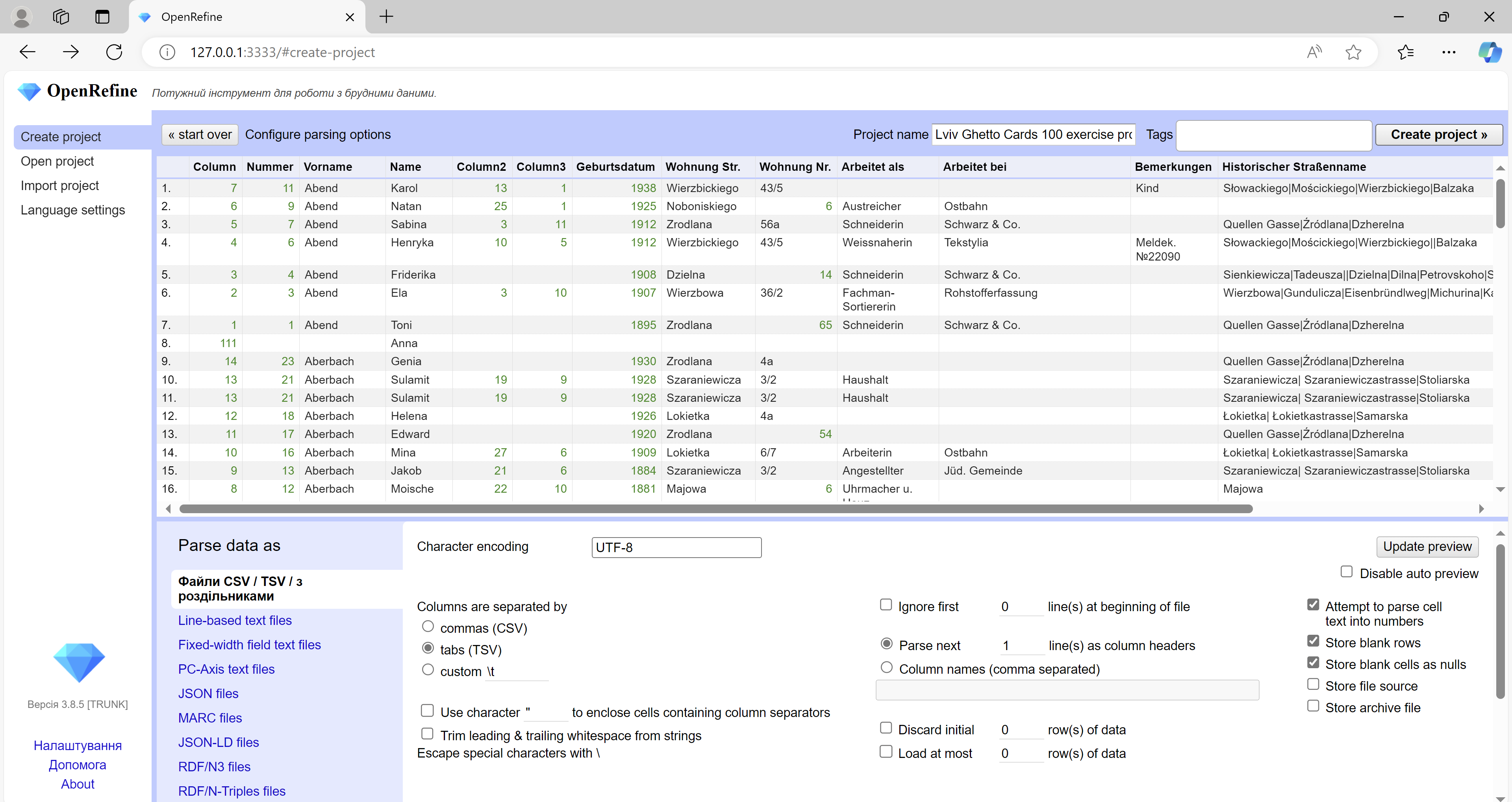The image size is (1512, 802).
Task: Click options panel scroll up arrow
Action: 1500,533
